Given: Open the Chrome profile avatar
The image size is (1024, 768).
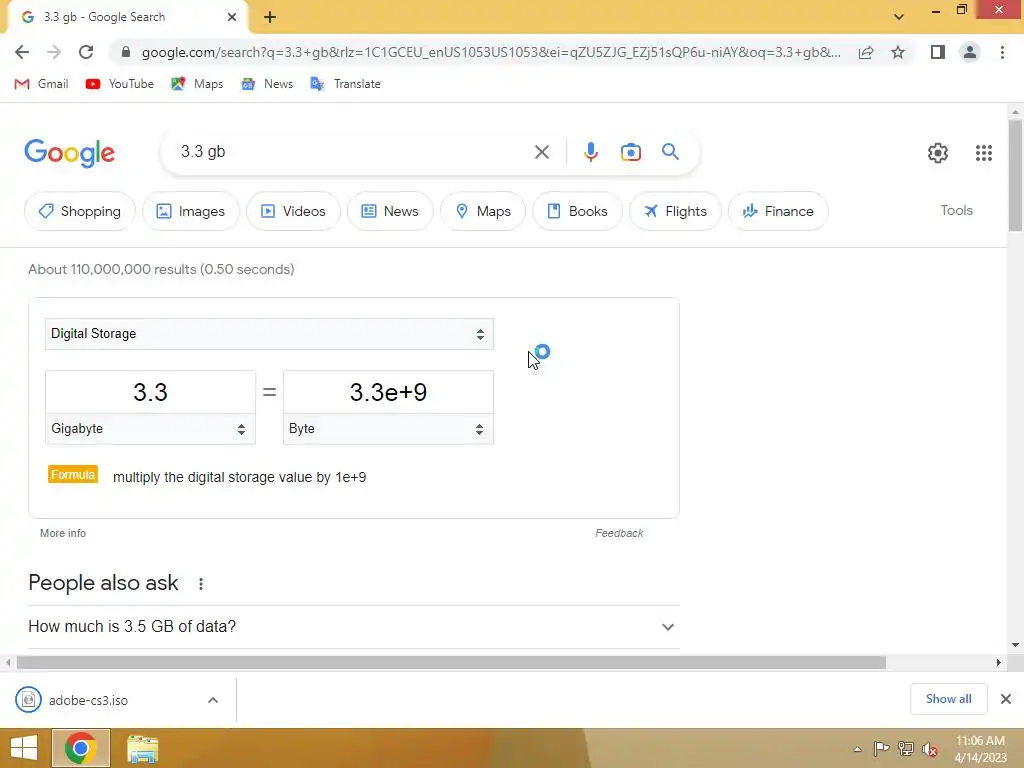Looking at the screenshot, I should pos(970,52).
